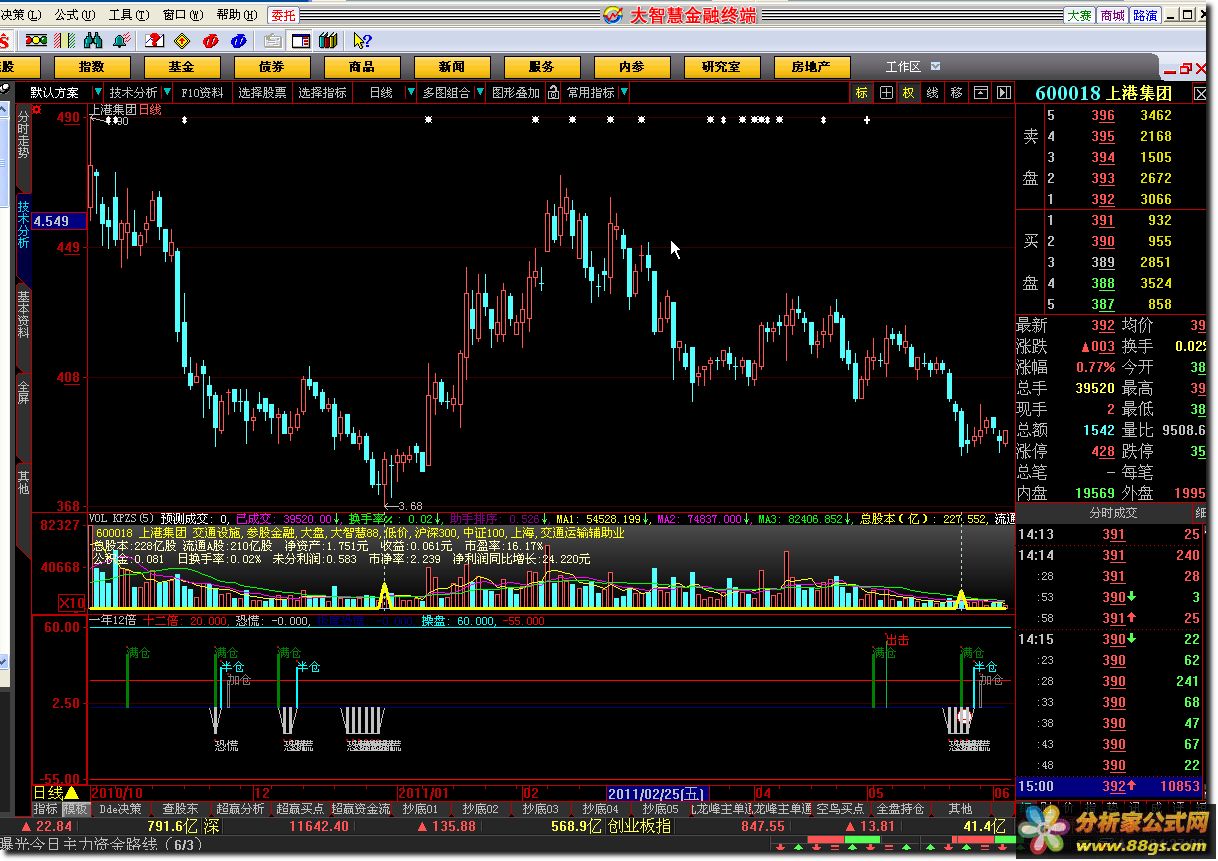Select the 指数 category button
Screen dimensions: 1218x861
[x=92, y=67]
